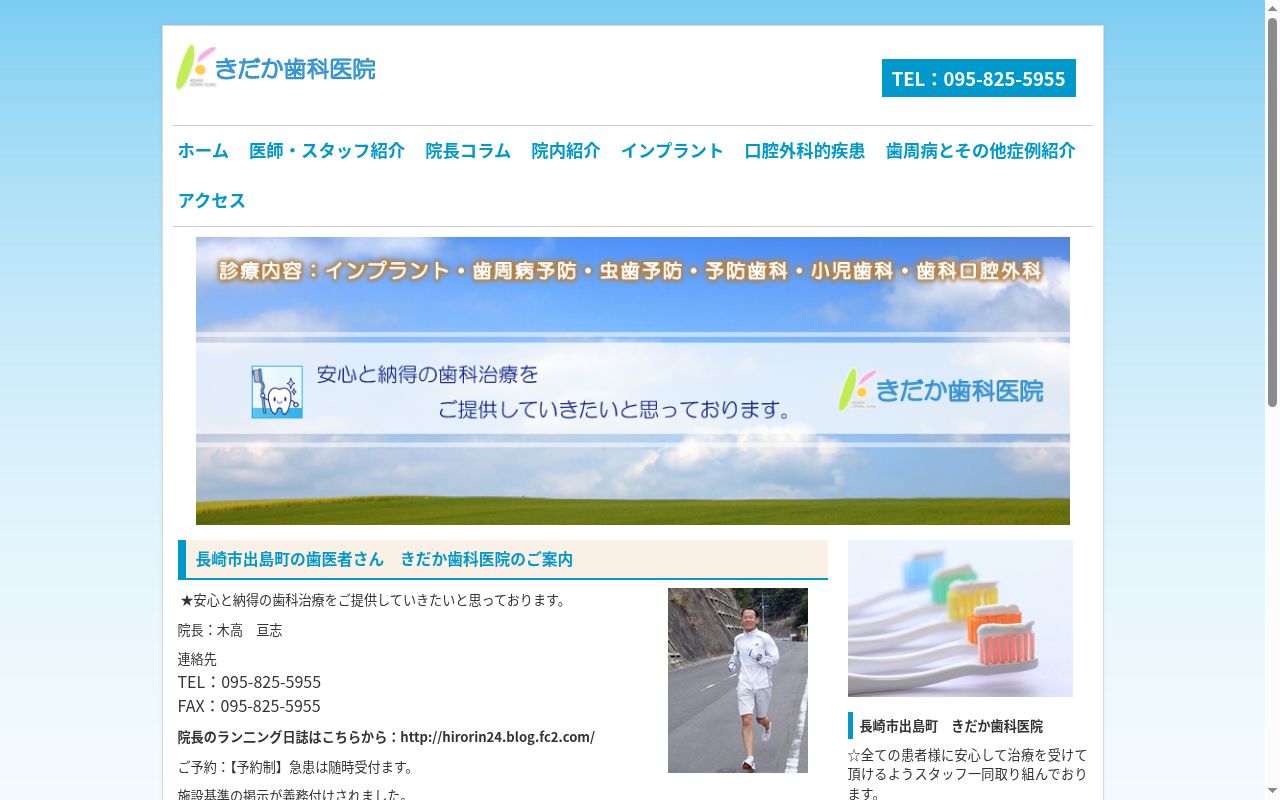Click the TEL：095-825-5955 button

click(x=978, y=78)
